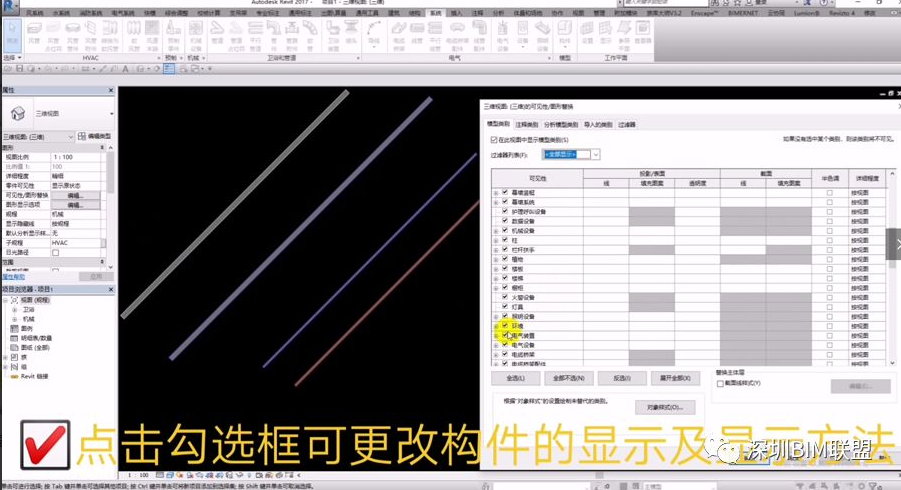Click the Select None button
The height and width of the screenshot is (490, 901).
pos(568,378)
